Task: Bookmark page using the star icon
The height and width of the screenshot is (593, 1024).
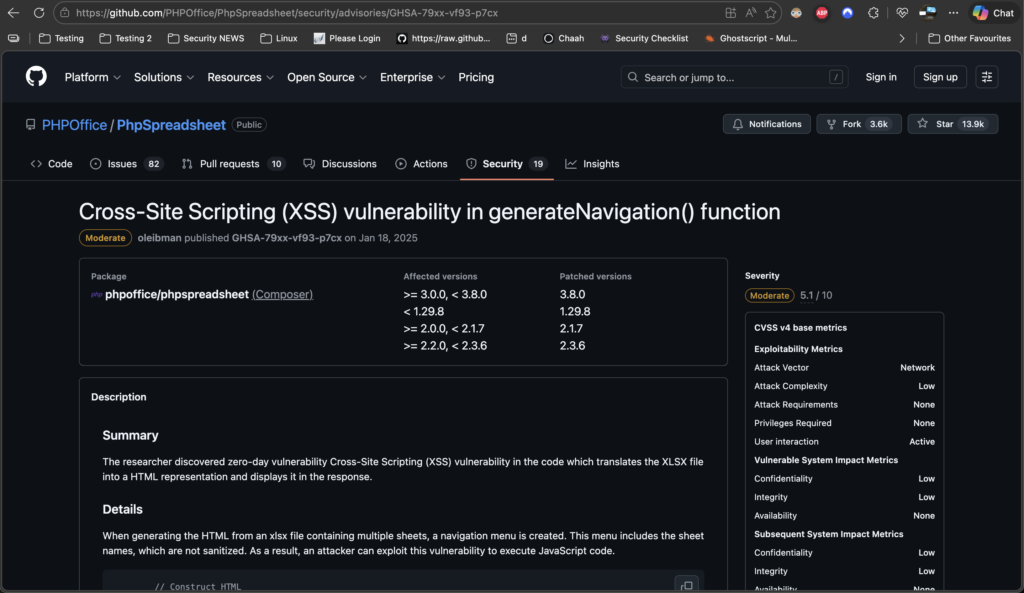Action: (x=771, y=13)
